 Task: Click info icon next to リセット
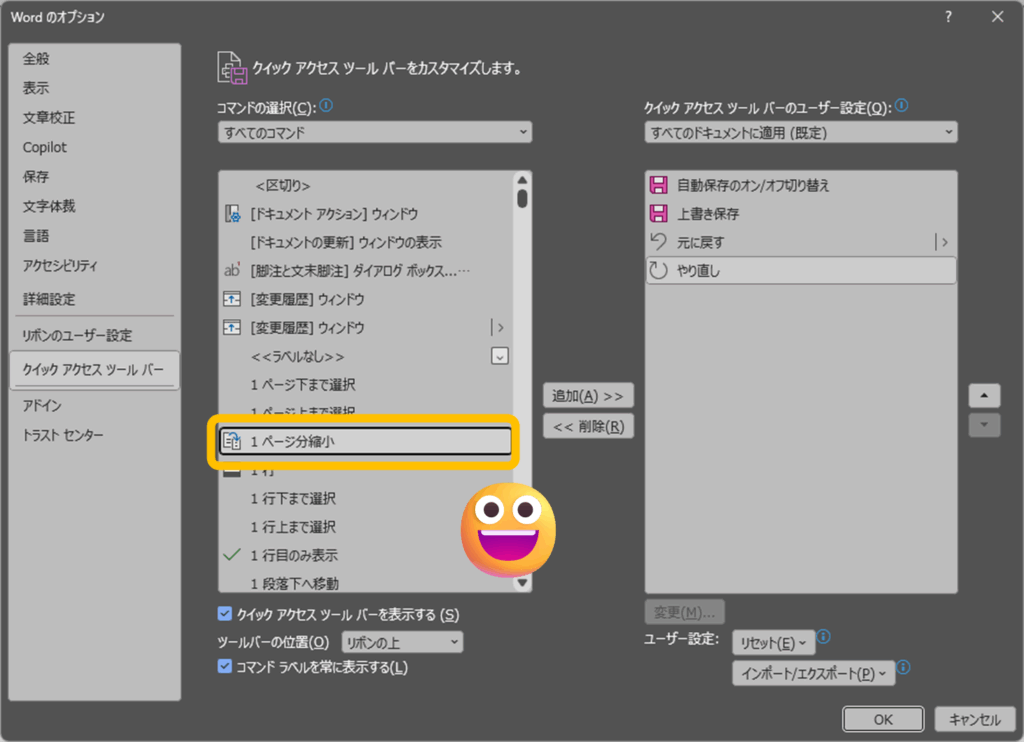point(824,636)
